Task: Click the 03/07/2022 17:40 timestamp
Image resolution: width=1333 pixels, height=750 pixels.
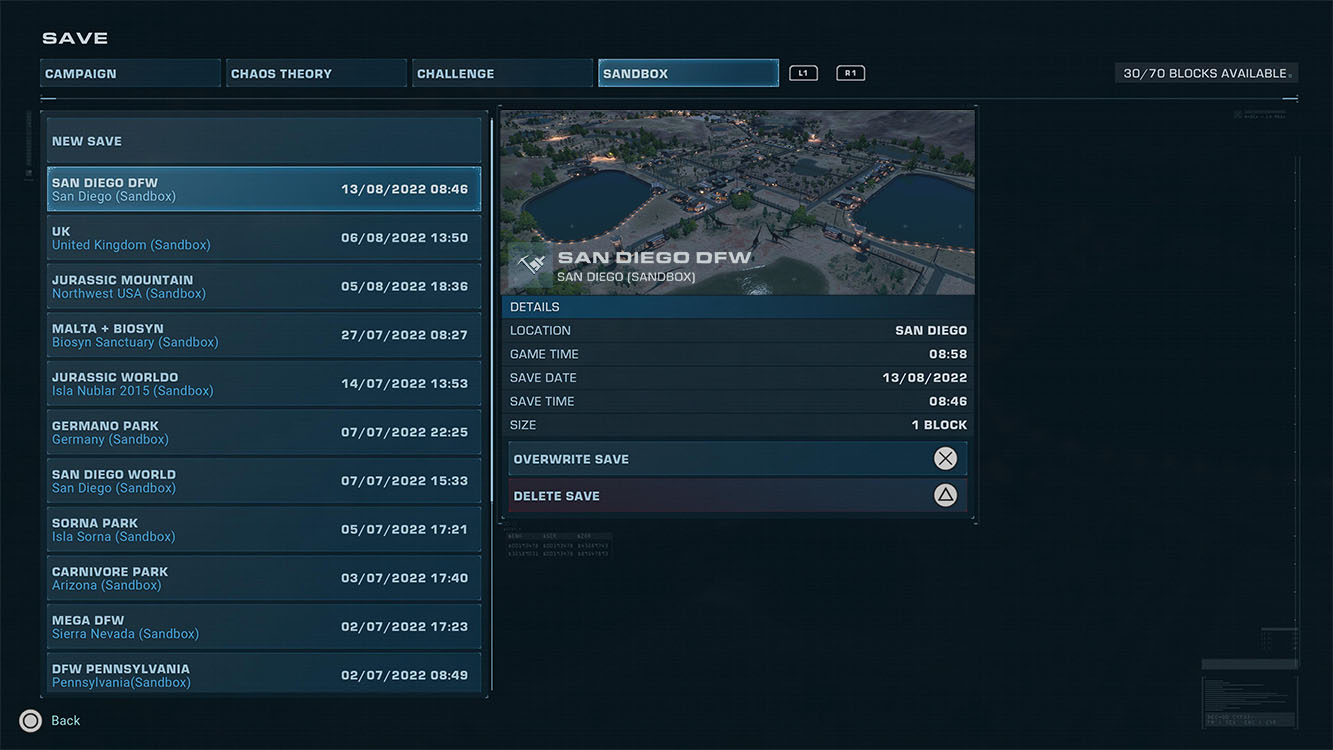Action: 404,578
